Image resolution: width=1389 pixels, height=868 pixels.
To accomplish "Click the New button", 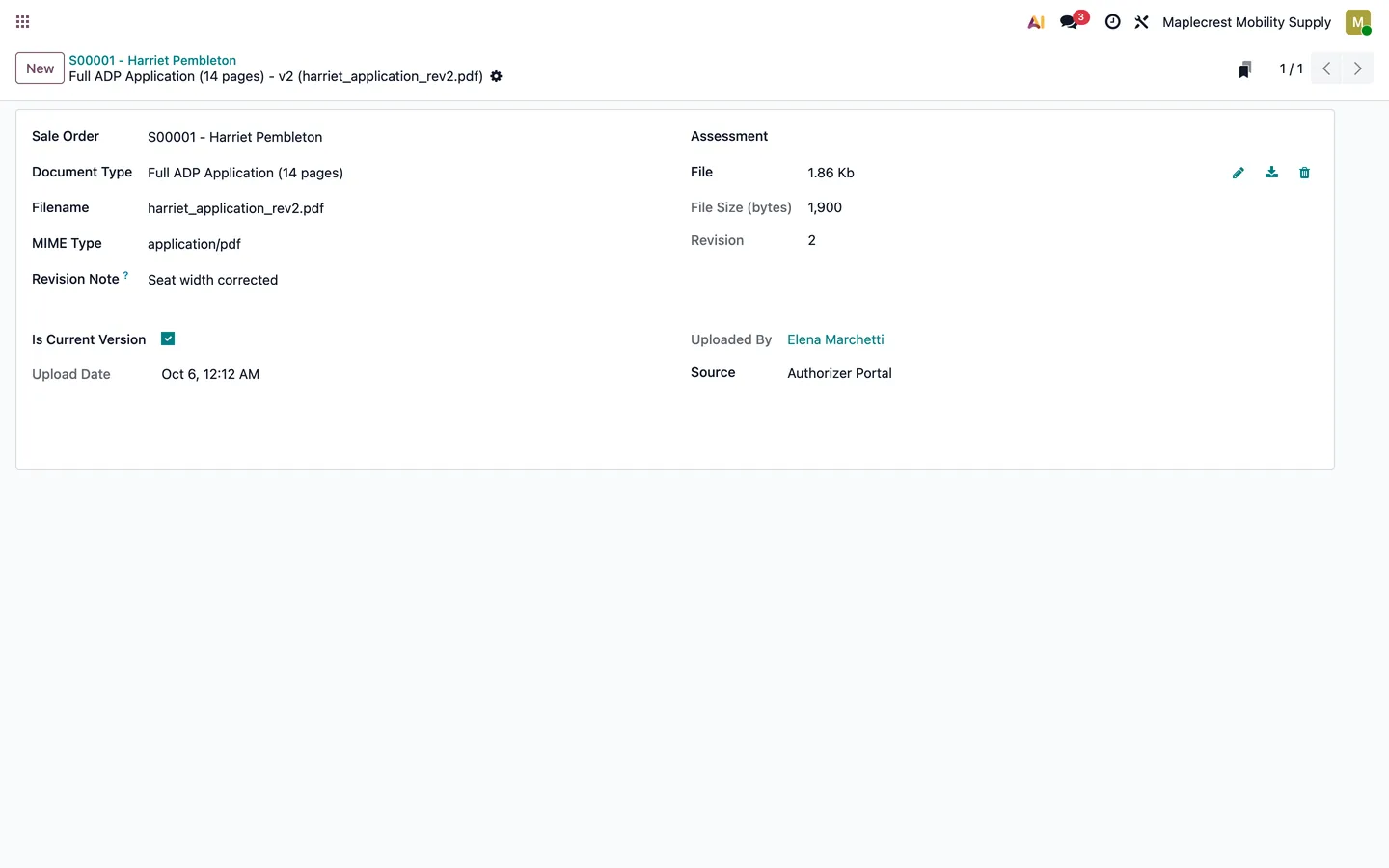I will click(41, 68).
